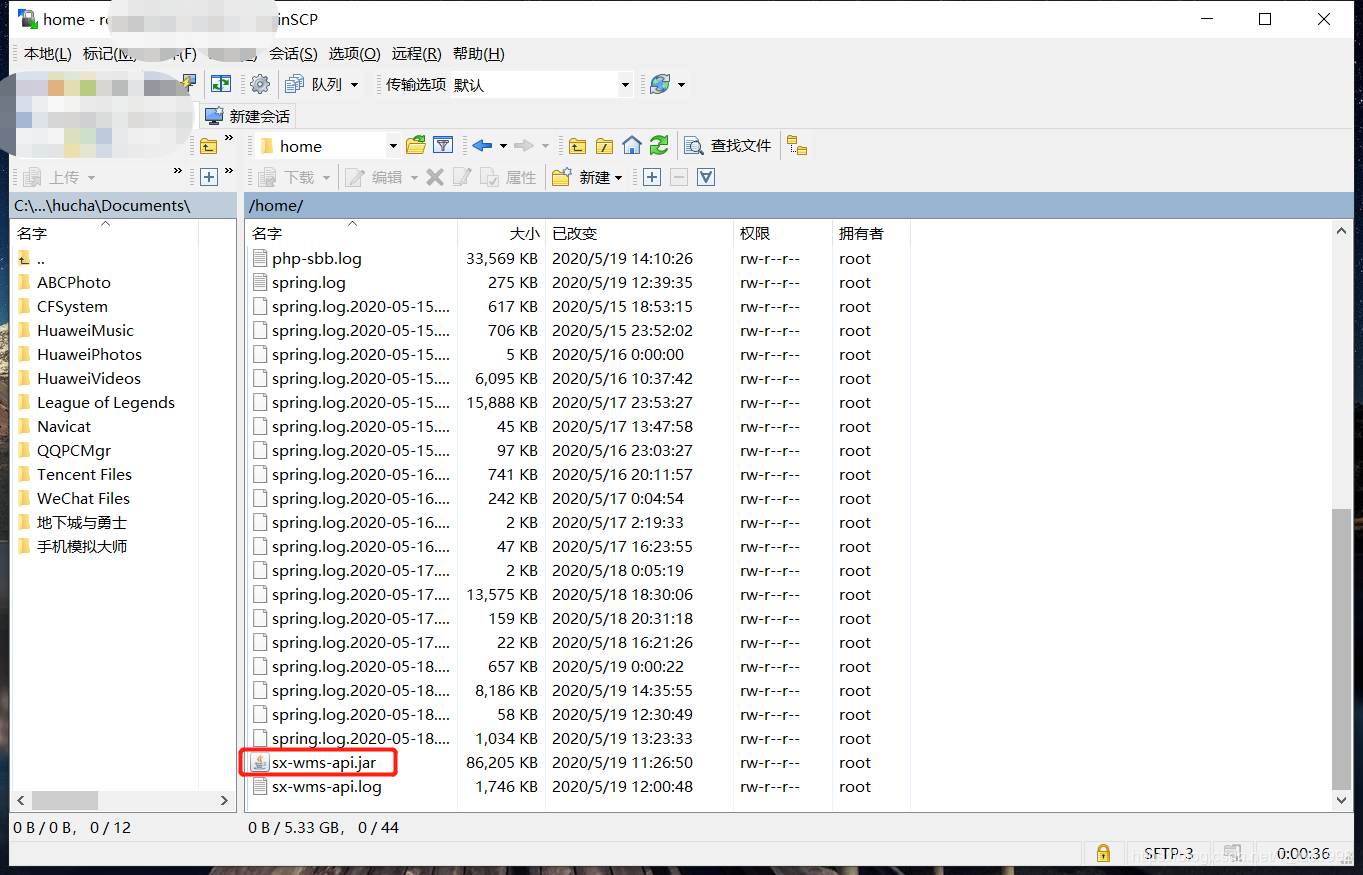Screen dimensions: 1363x875
Task: Click the remote home directory house icon
Action: pyautogui.click(x=632, y=146)
